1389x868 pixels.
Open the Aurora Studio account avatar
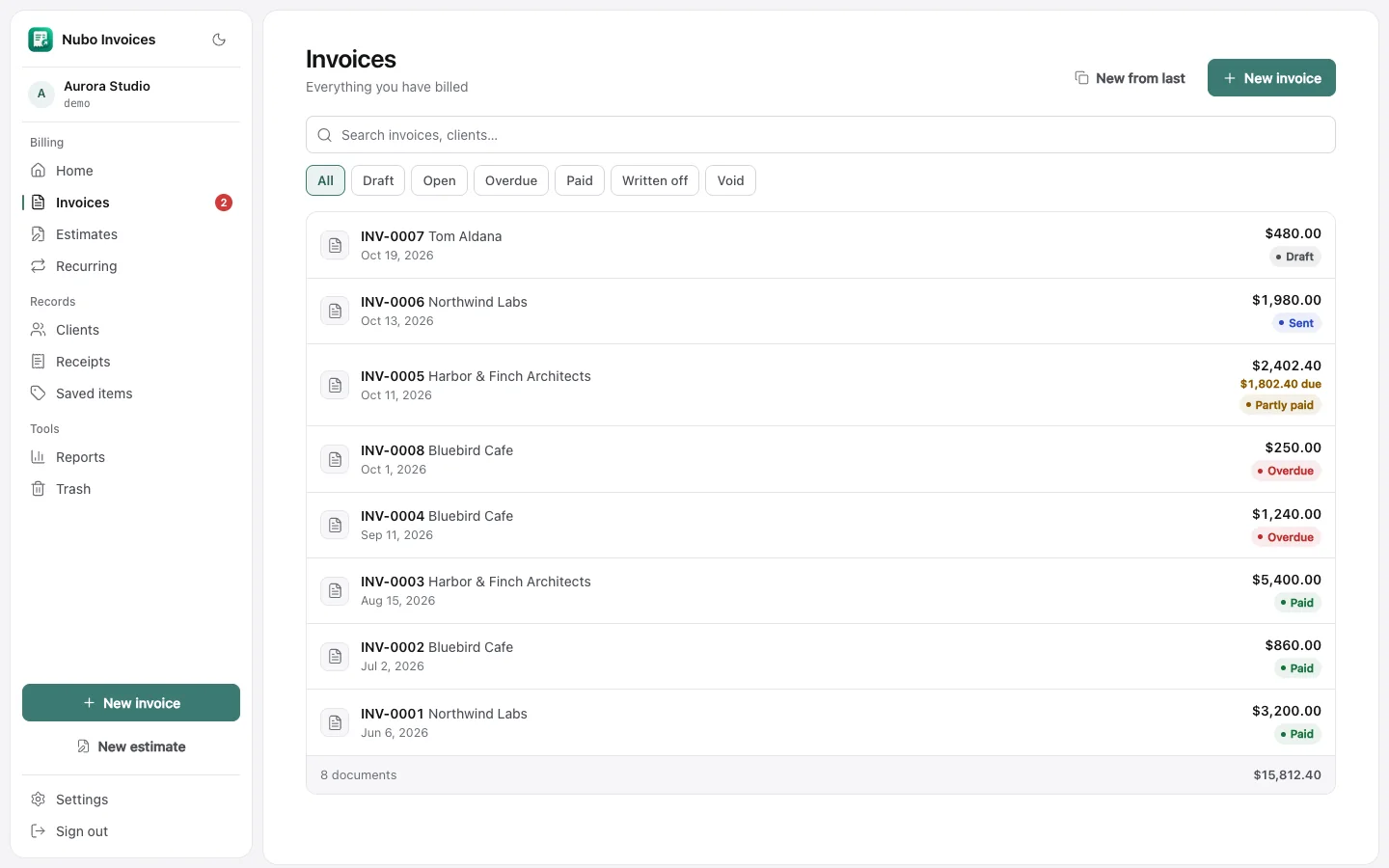[41, 94]
